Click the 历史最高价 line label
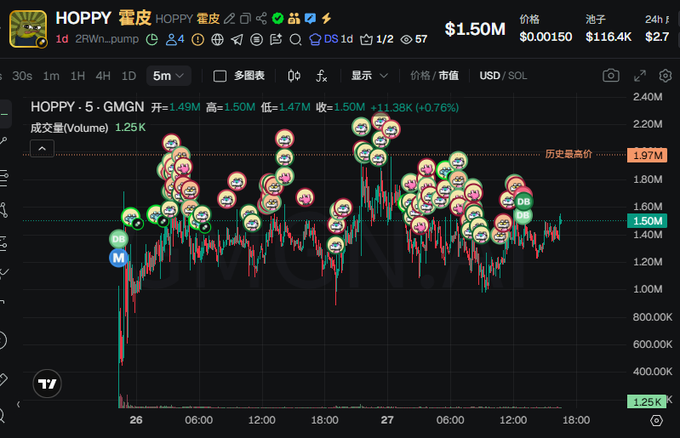 [x=568, y=154]
